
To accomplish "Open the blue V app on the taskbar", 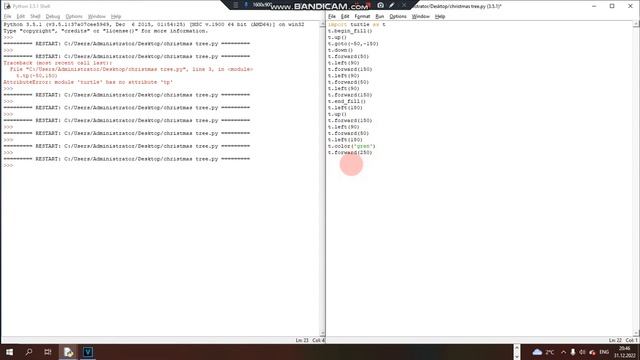I will [88, 352].
